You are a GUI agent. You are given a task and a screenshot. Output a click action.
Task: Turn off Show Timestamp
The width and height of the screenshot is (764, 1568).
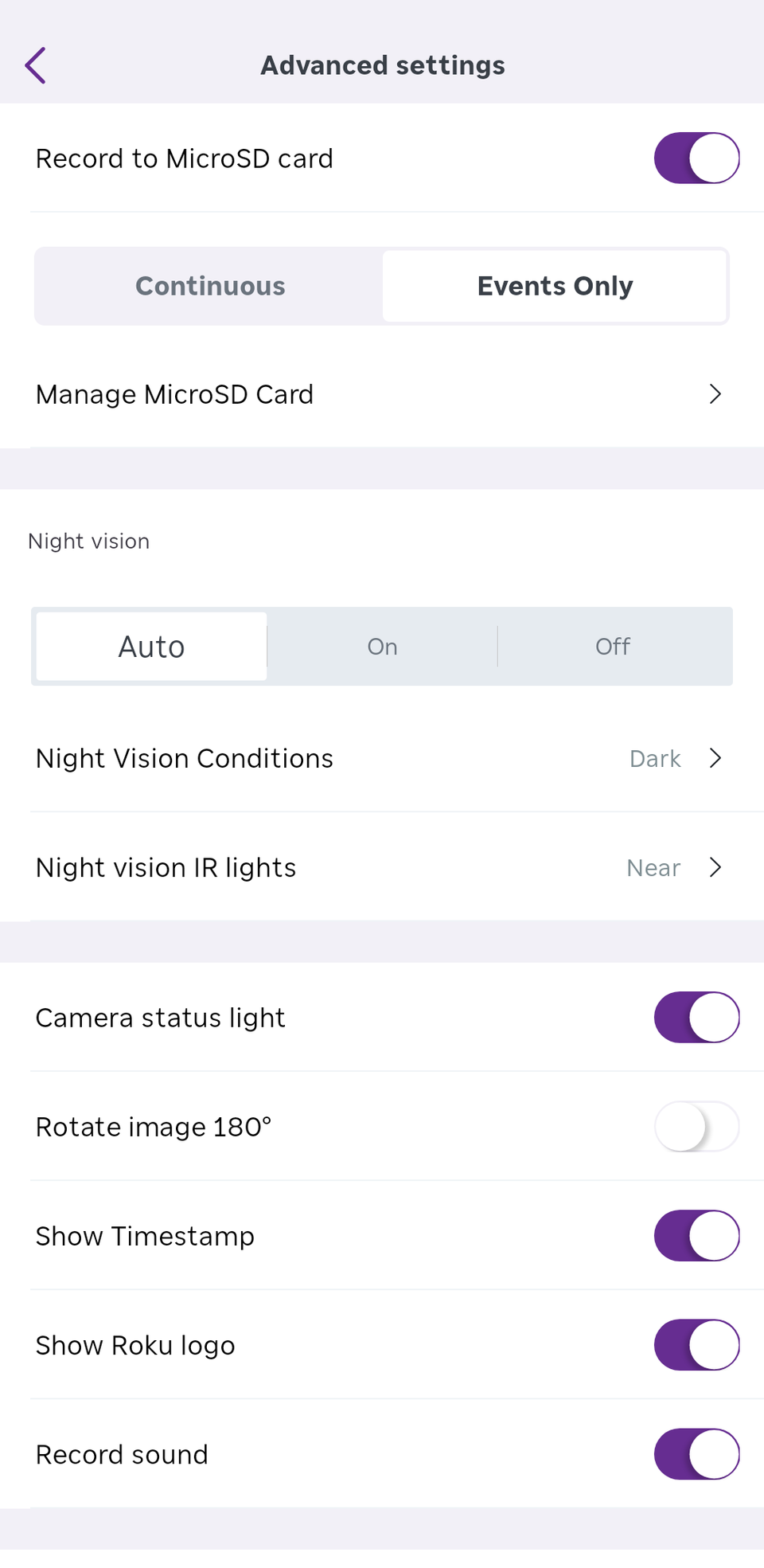click(696, 1235)
